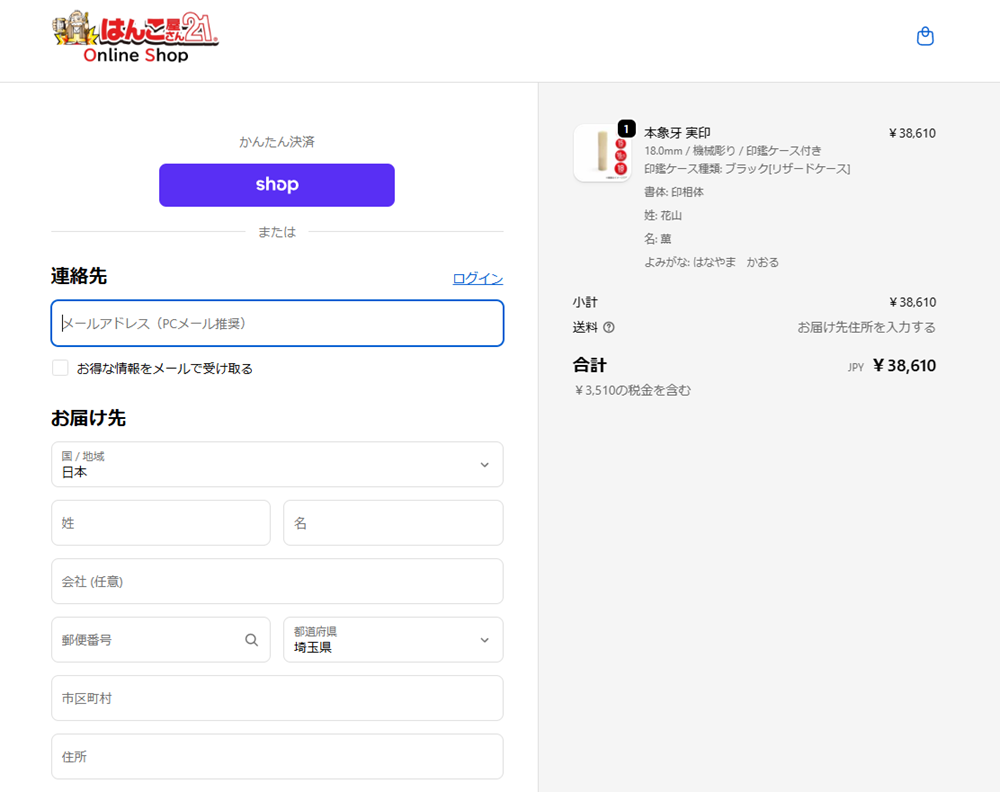Viewport: 1000px width, 792px height.
Task: Click the 姓 last name field
Action: tap(160, 523)
